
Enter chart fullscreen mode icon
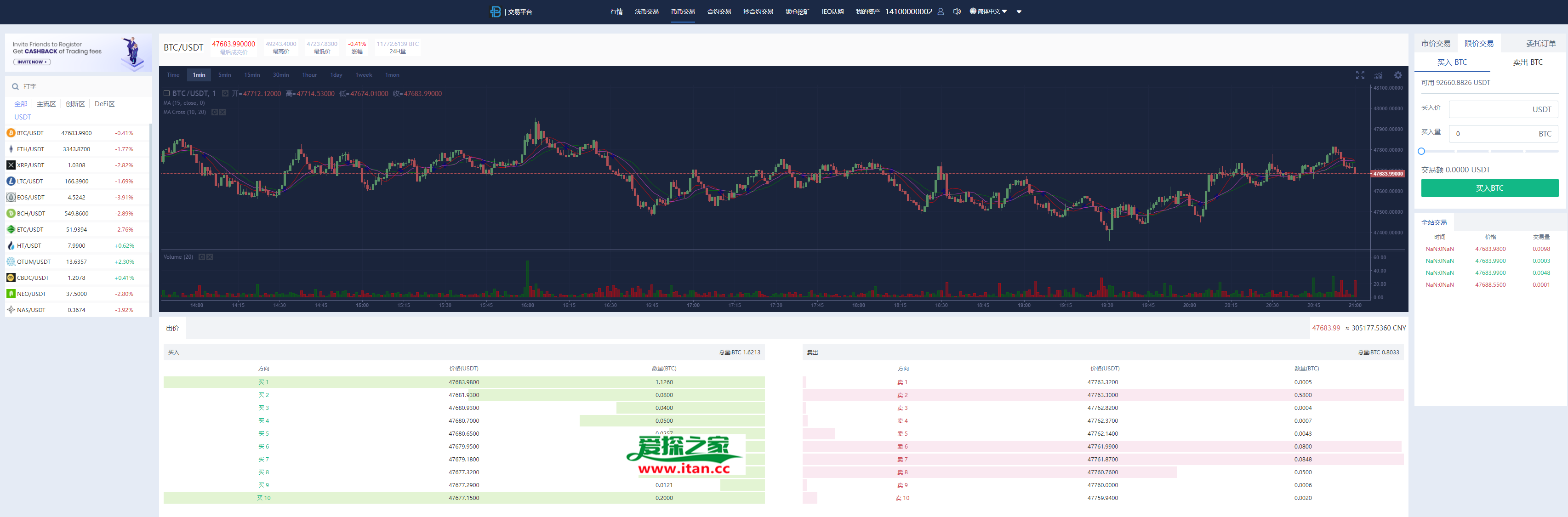tap(1360, 75)
